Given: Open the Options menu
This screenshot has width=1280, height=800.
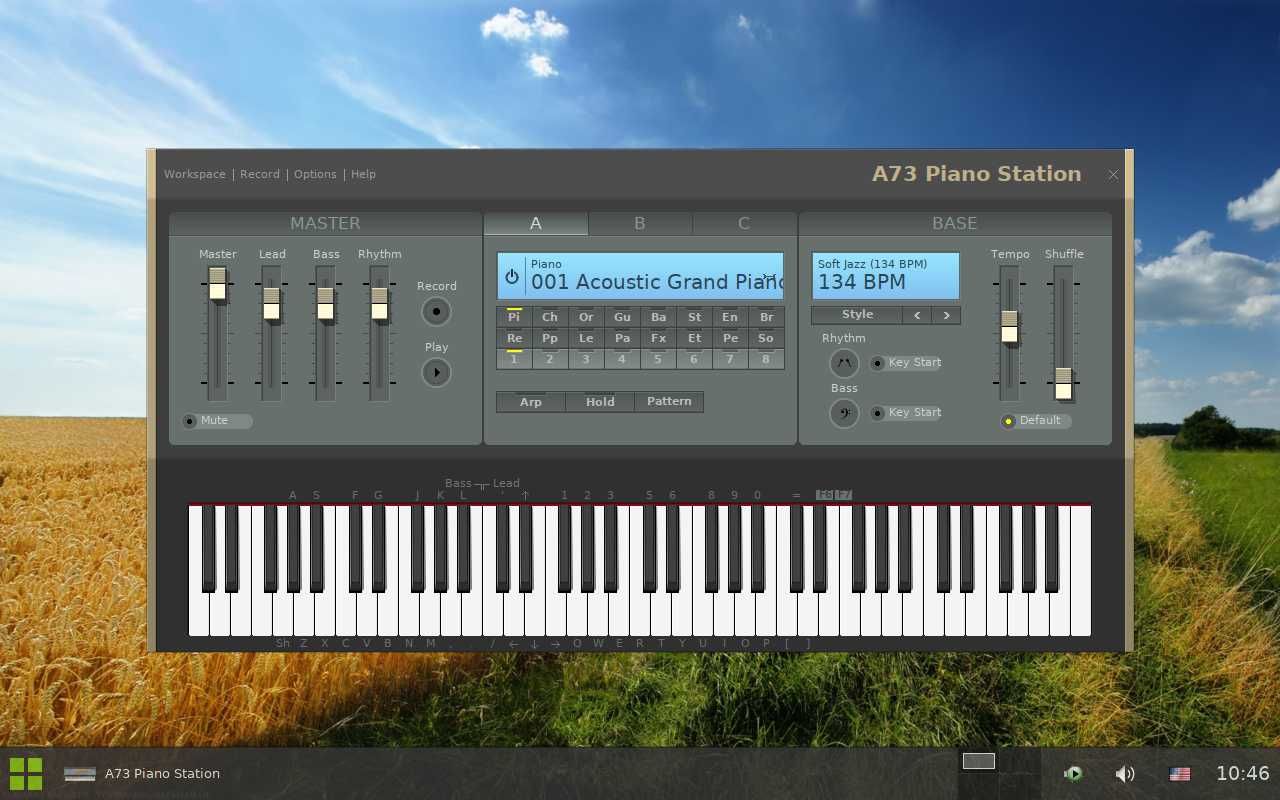Looking at the screenshot, I should point(315,174).
